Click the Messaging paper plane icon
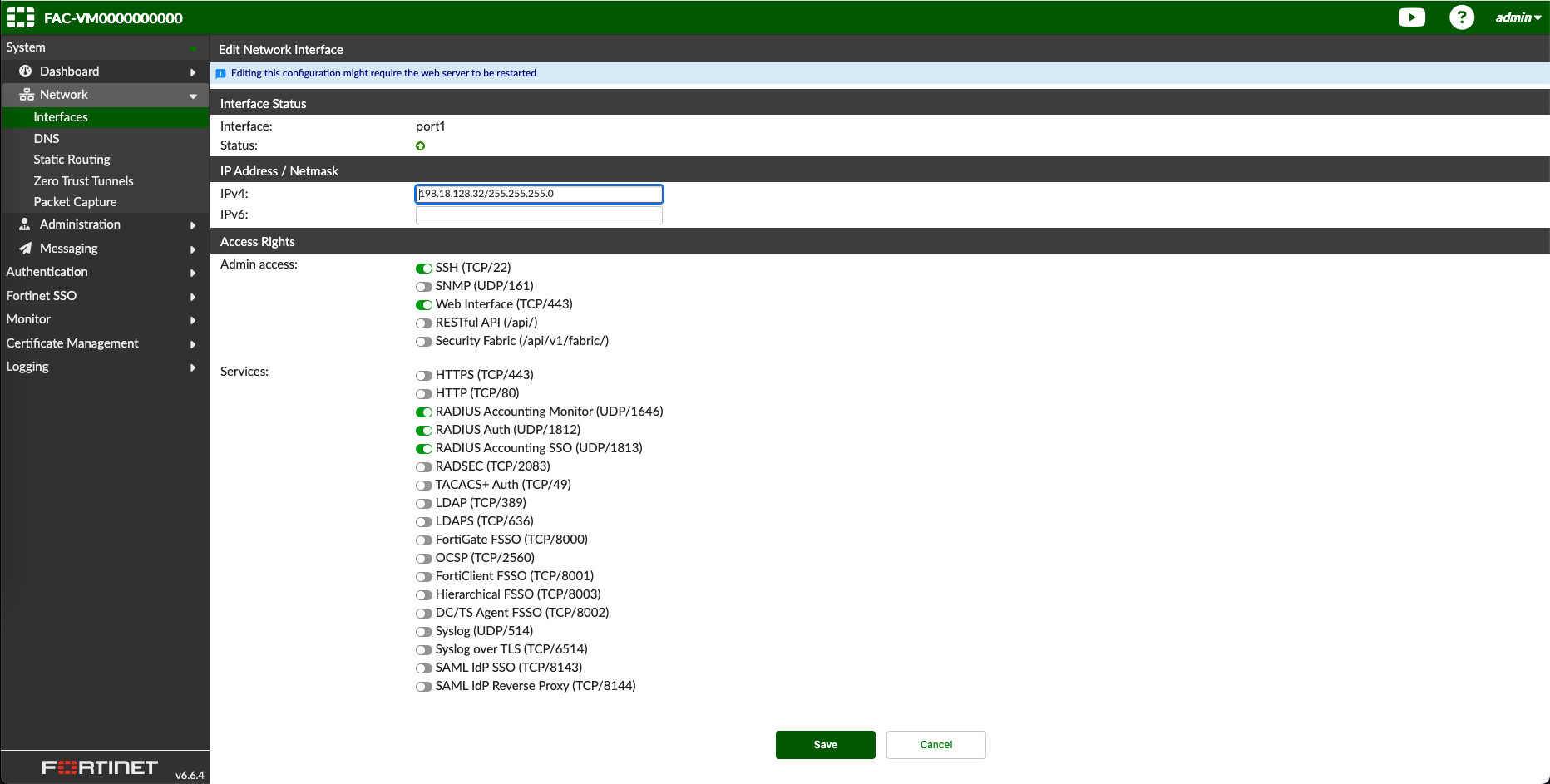 [x=26, y=249]
